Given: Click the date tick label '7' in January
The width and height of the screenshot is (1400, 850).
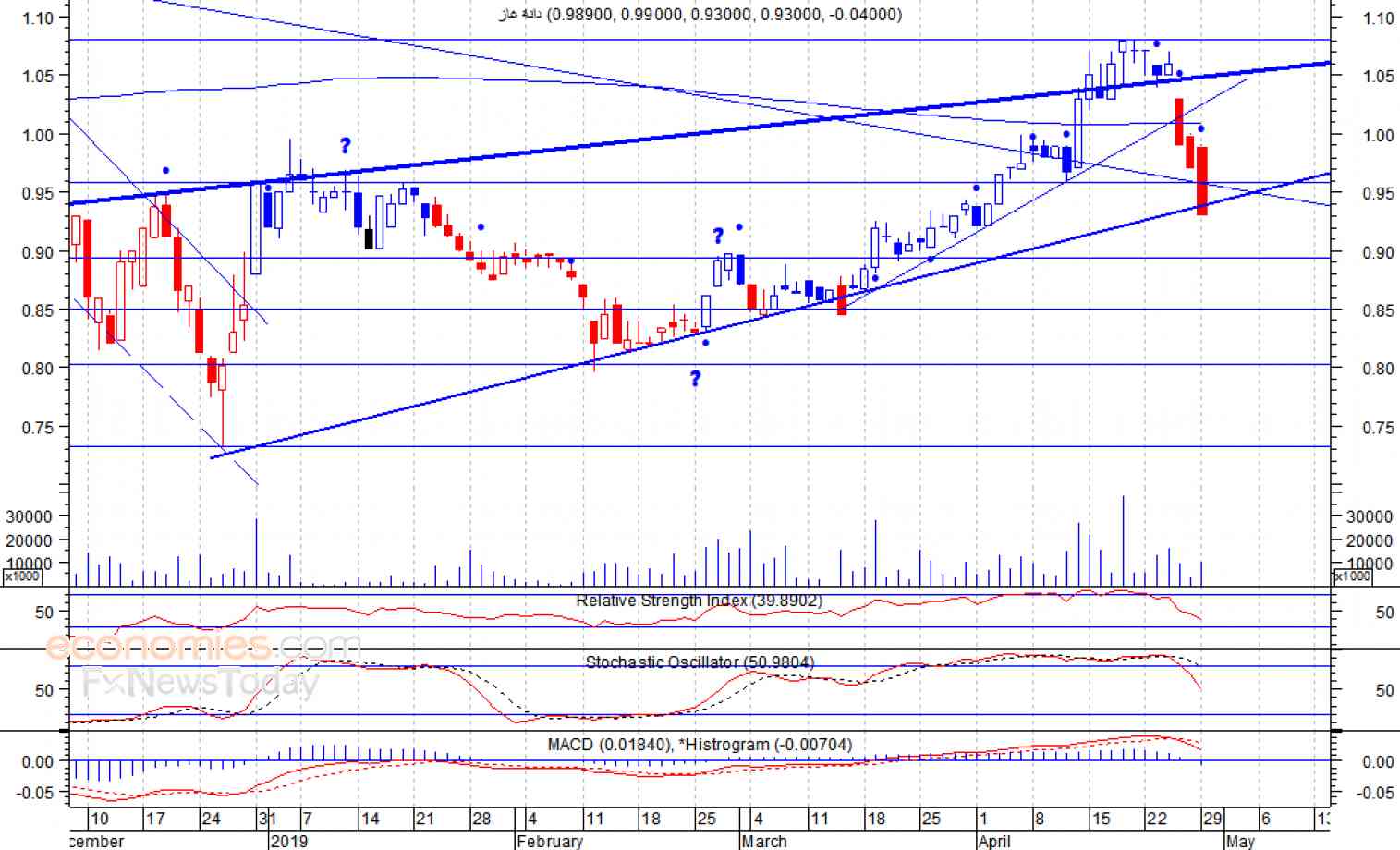Looking at the screenshot, I should [x=307, y=819].
